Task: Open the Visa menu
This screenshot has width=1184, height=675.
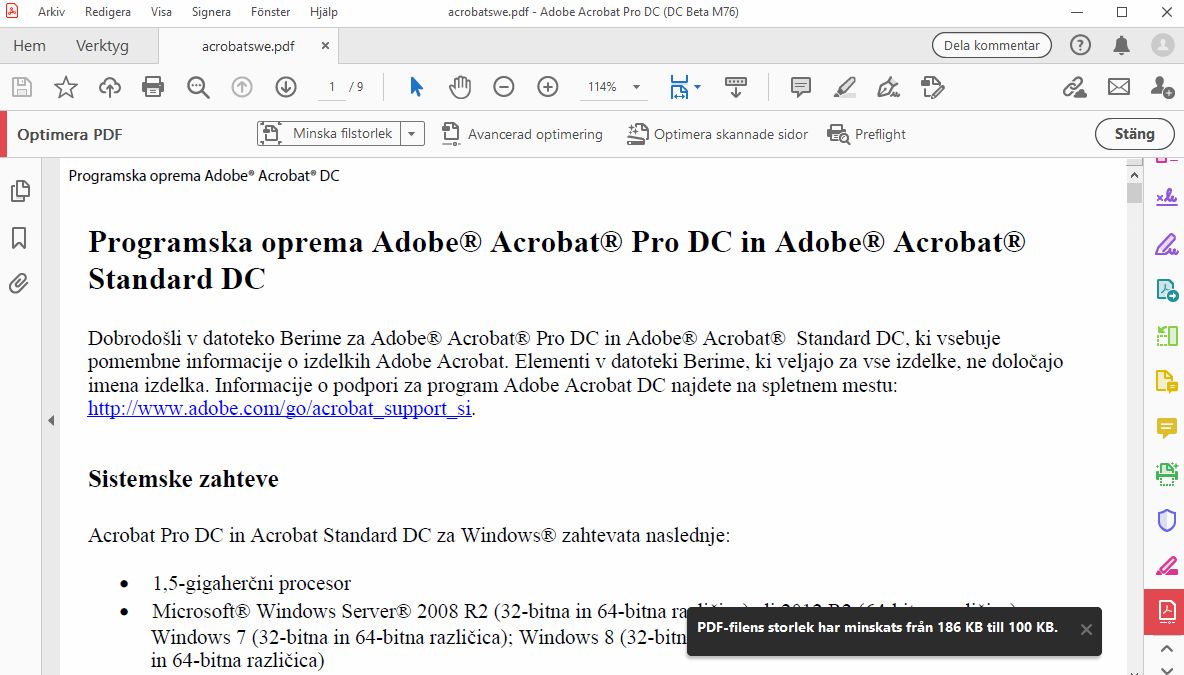Action: [x=161, y=12]
